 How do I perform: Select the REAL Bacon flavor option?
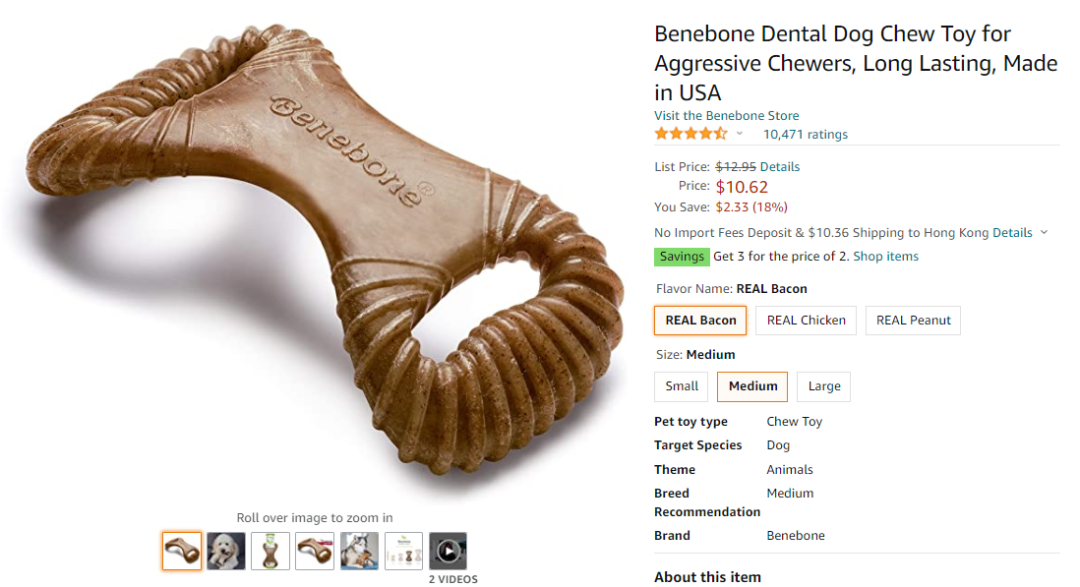pyautogui.click(x=700, y=321)
